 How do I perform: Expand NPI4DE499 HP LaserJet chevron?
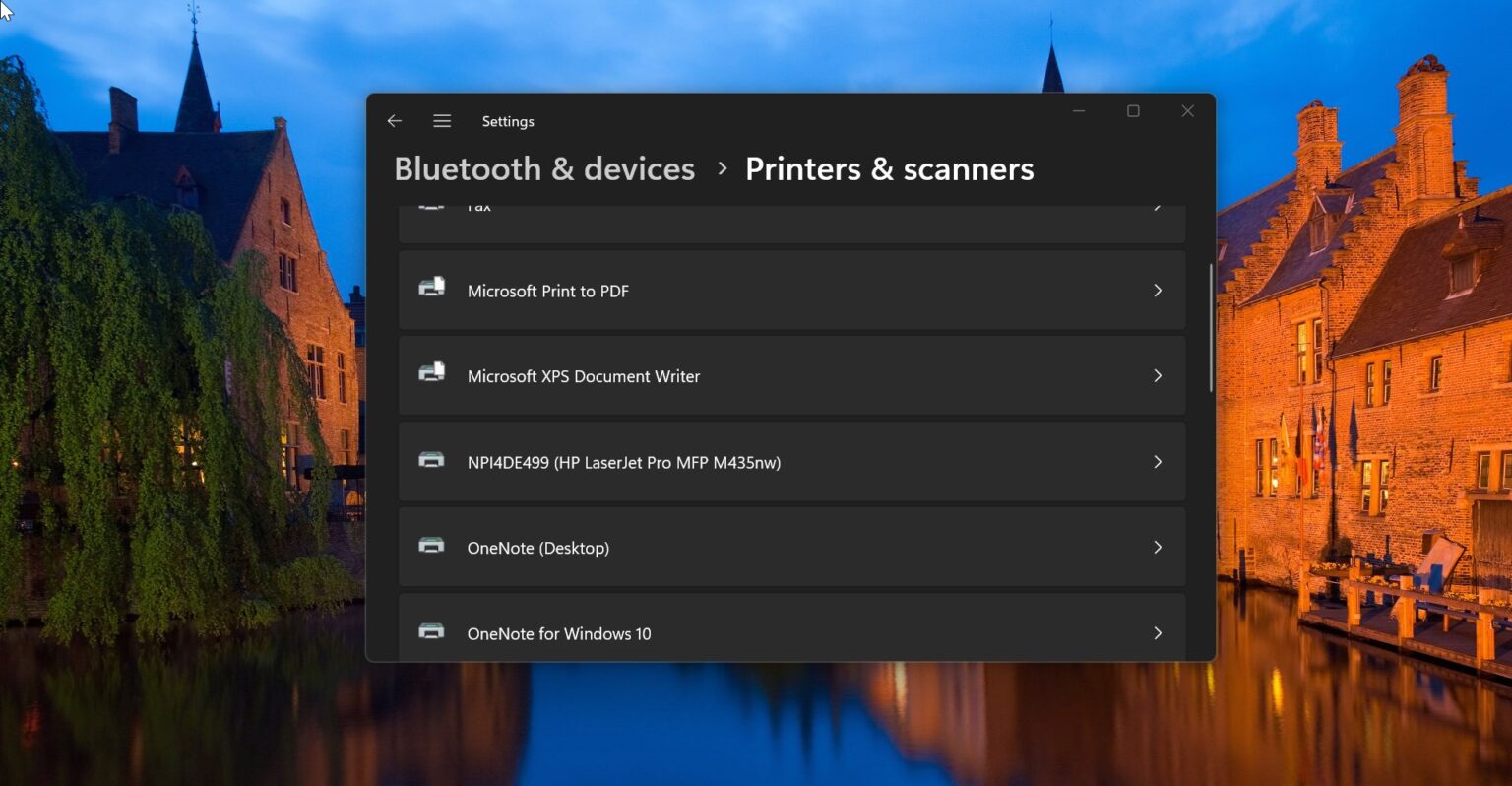[x=1158, y=462]
